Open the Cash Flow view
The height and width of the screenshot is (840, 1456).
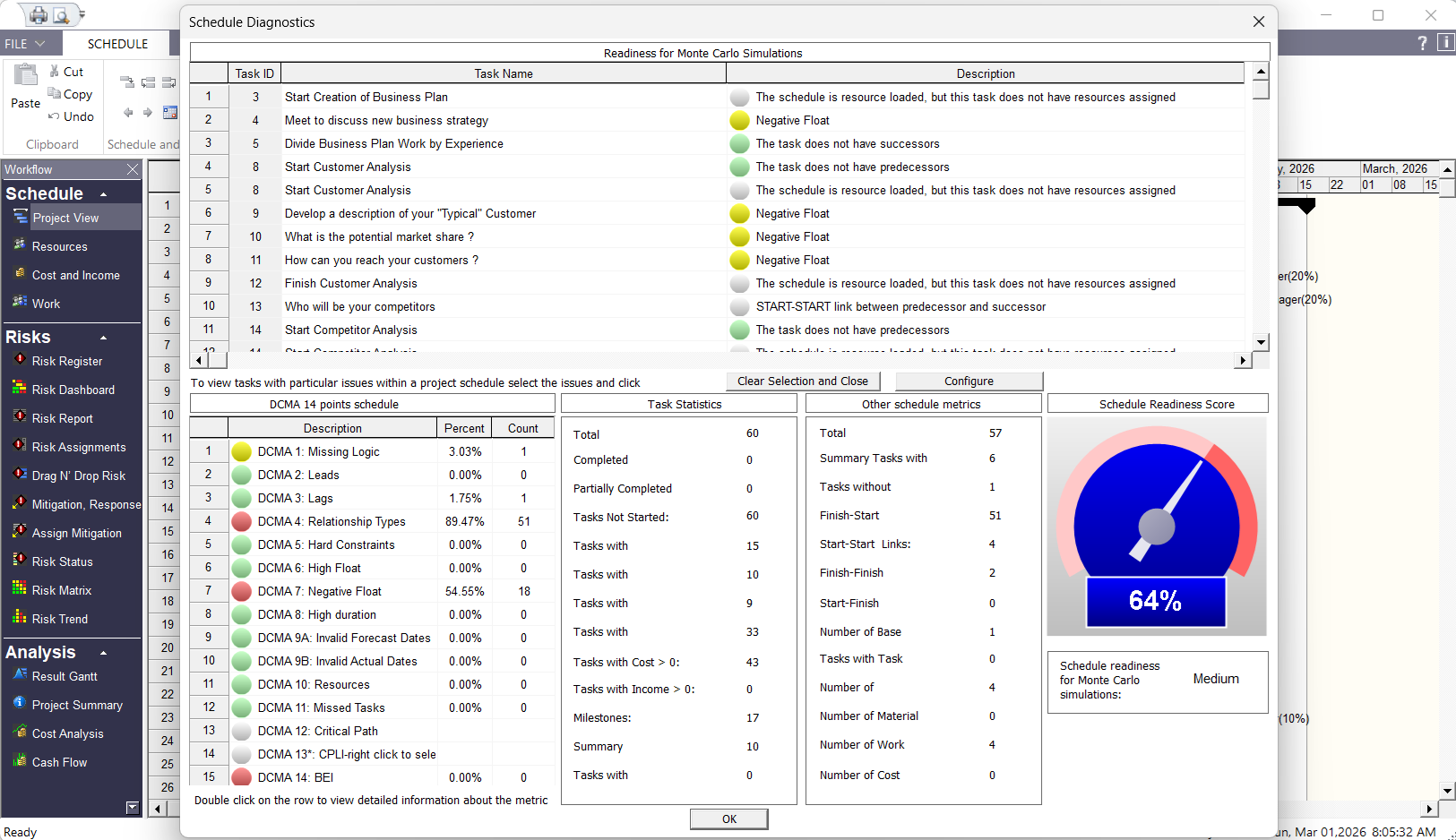(59, 762)
